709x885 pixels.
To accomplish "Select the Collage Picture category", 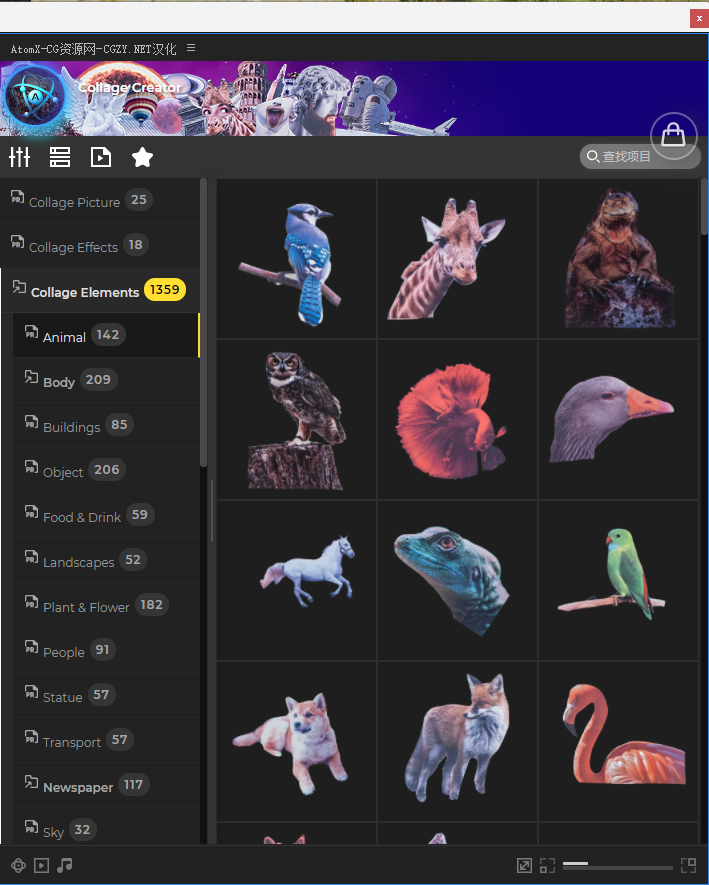I will [x=100, y=200].
